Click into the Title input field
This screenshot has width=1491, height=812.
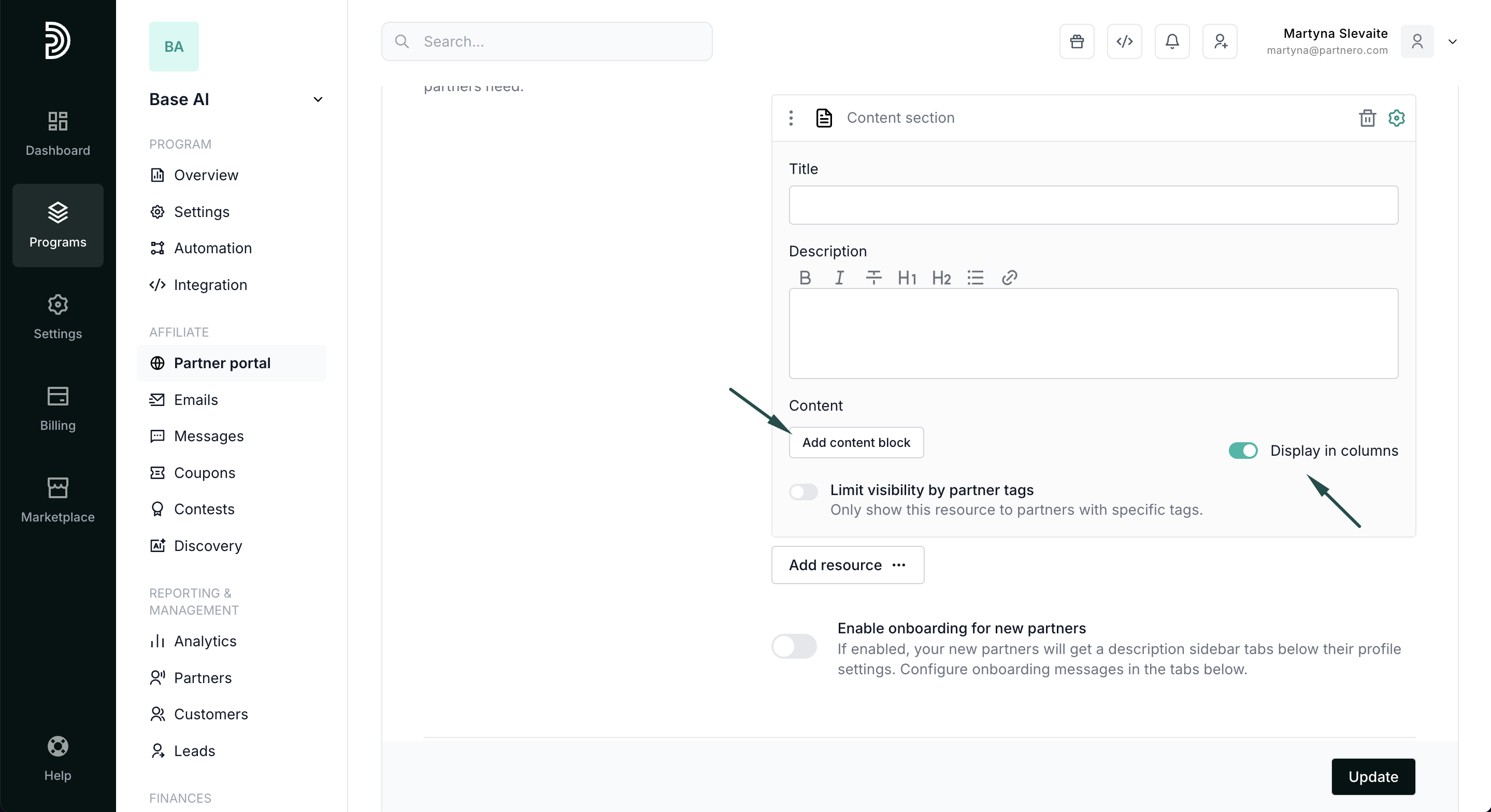[1093, 205]
